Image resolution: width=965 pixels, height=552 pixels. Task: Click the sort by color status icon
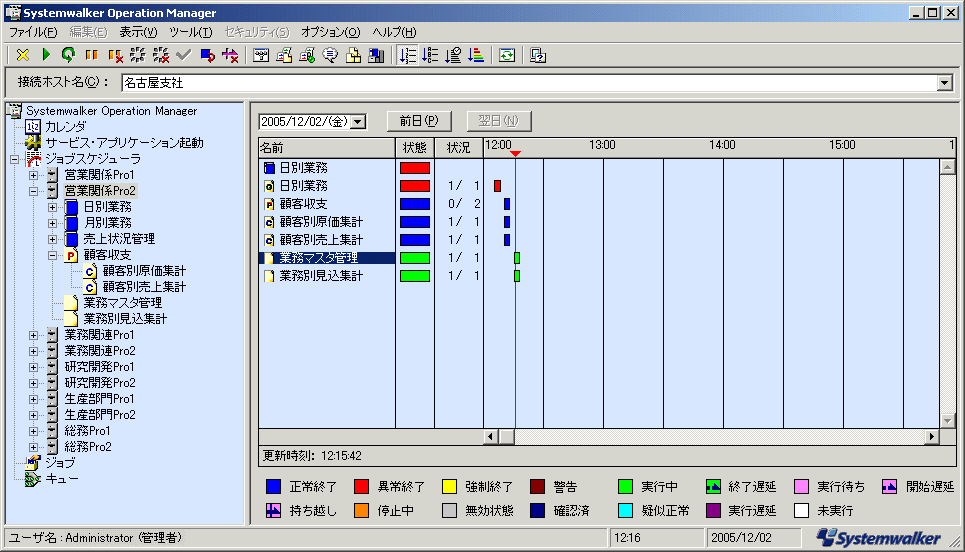click(x=476, y=55)
